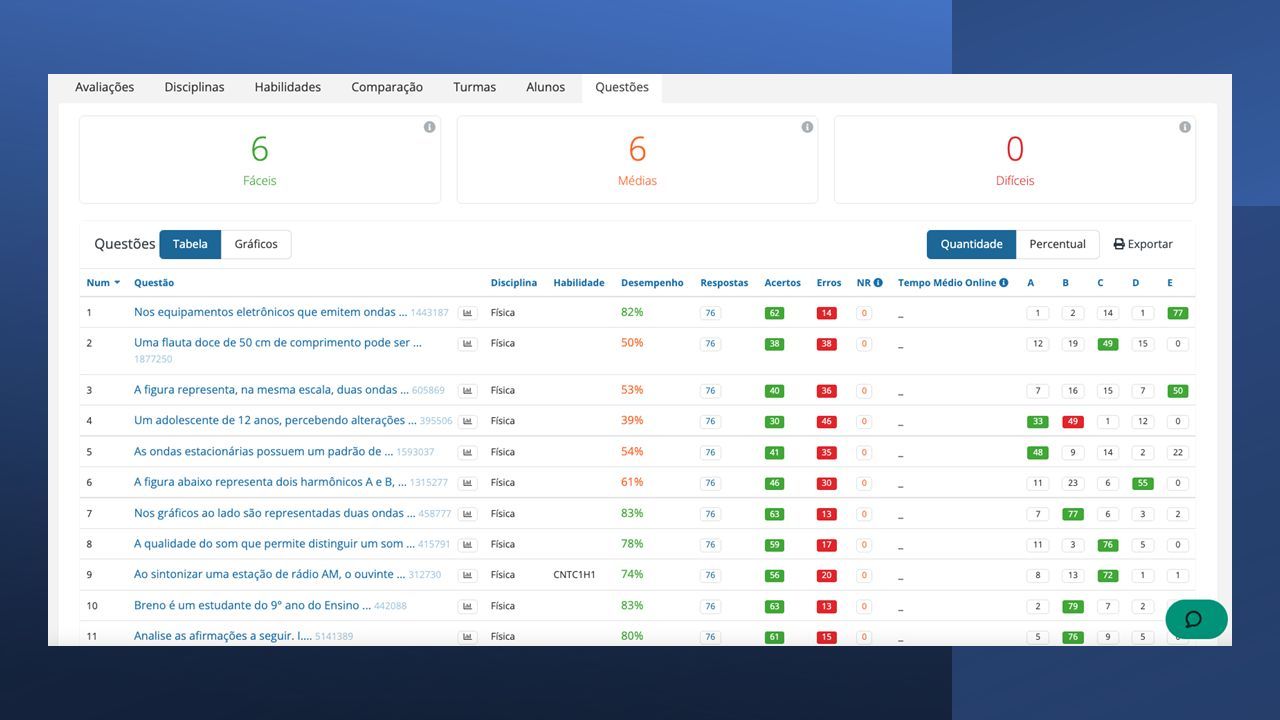
Task: Show values as Percentual
Action: pyautogui.click(x=1057, y=244)
